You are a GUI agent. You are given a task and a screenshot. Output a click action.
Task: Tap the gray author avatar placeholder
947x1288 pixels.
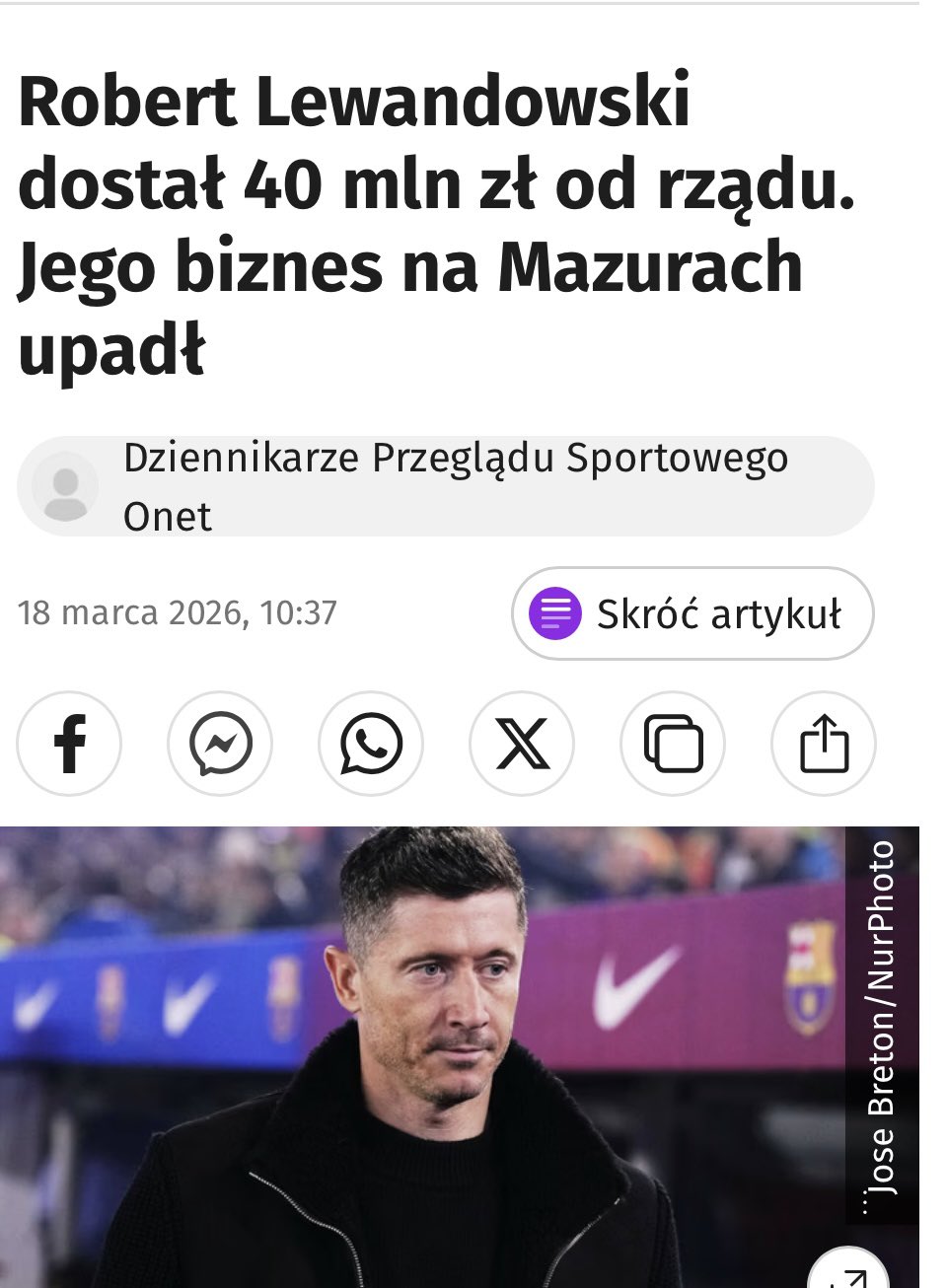coord(65,486)
